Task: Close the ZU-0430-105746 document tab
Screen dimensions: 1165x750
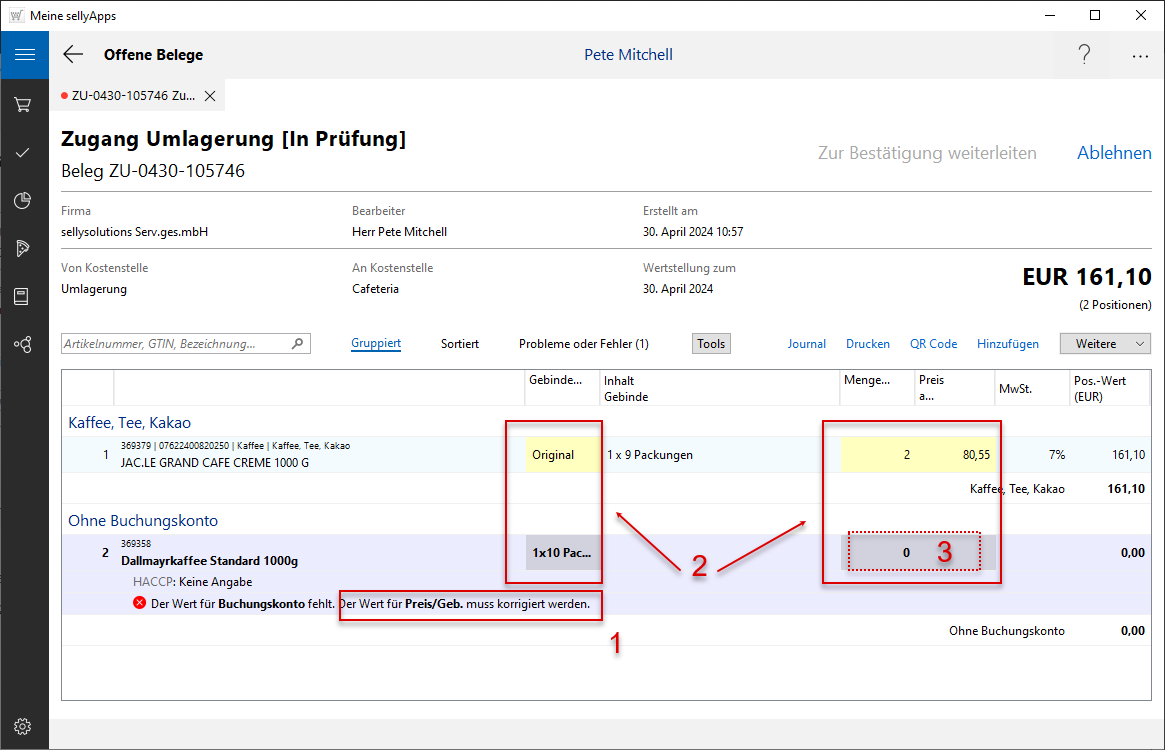Action: [x=210, y=96]
